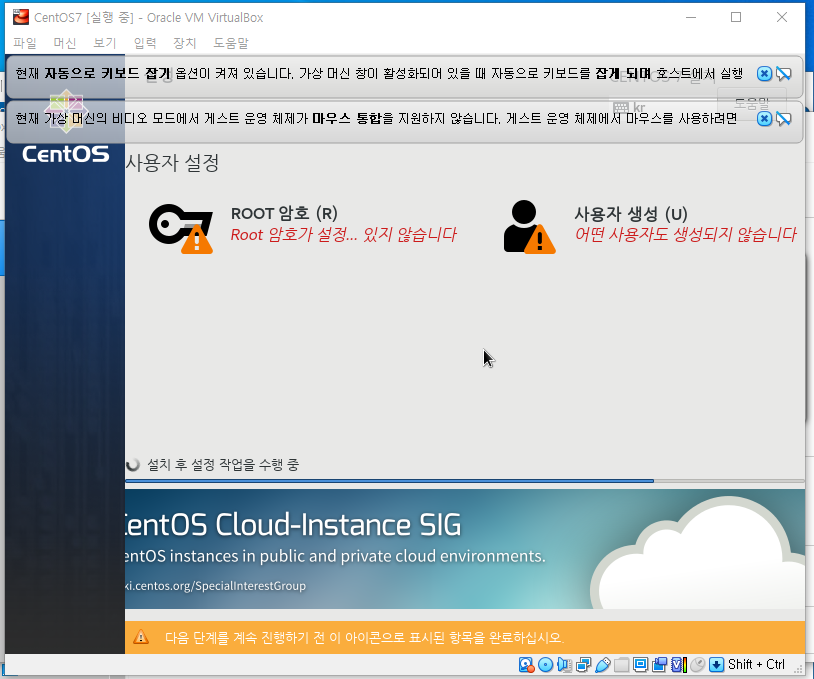Click the mouse integration status icon
The height and width of the screenshot is (679, 814).
coord(698,664)
